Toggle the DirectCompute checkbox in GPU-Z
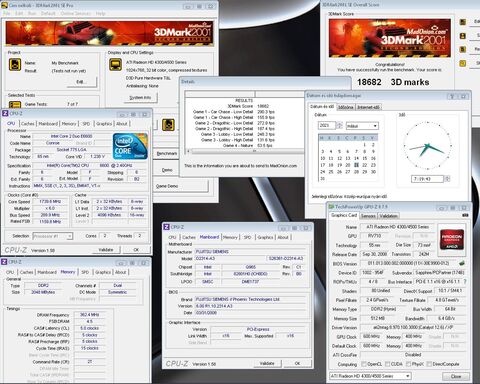 coord(429,364)
